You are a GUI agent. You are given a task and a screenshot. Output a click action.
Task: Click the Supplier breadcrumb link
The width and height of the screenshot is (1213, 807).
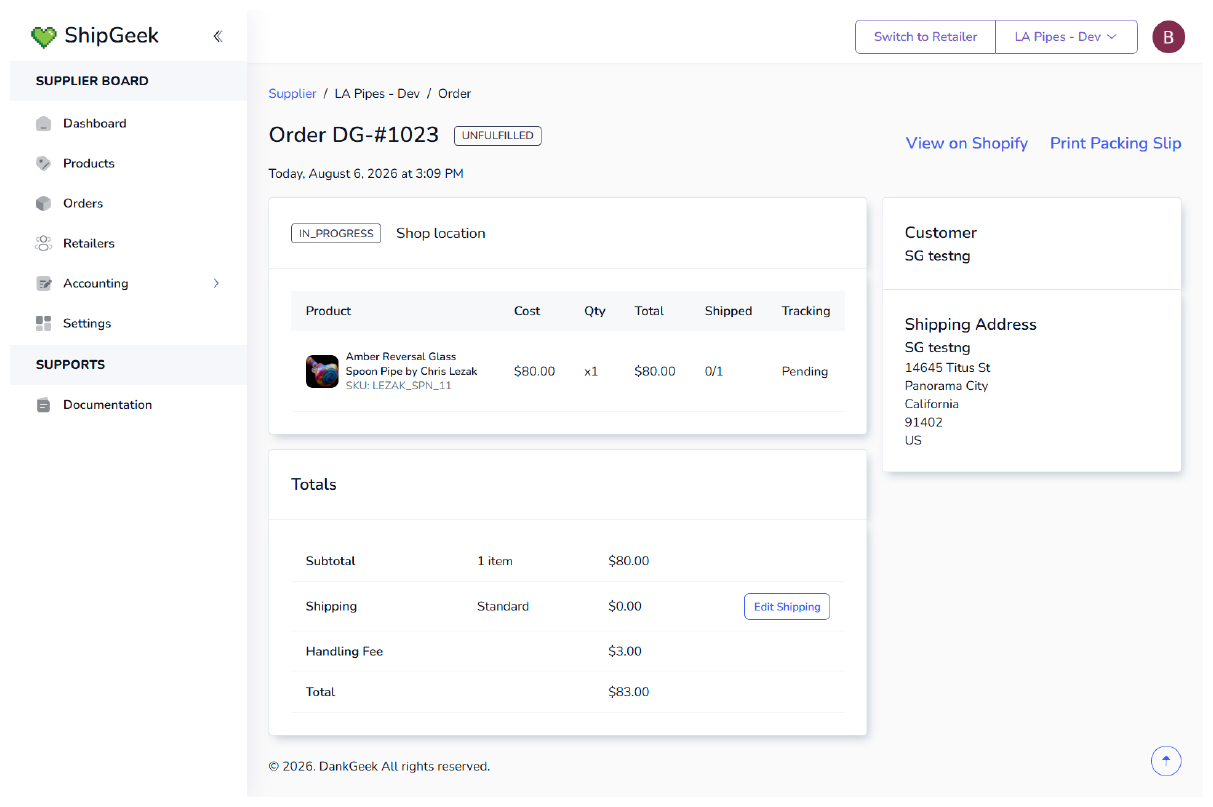tap(292, 93)
